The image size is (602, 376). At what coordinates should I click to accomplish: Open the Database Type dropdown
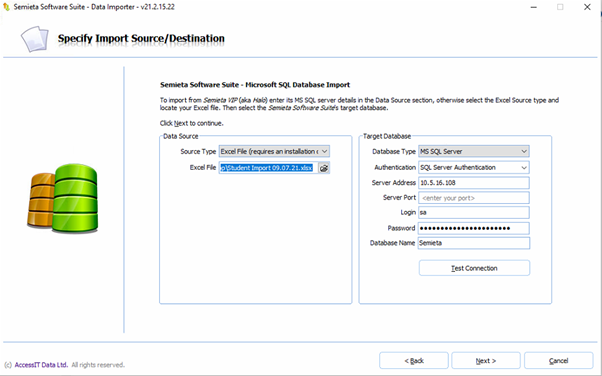pos(474,151)
